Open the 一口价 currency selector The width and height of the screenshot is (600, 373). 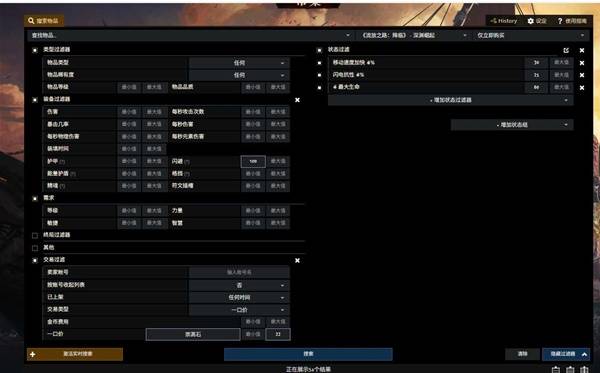pyautogui.click(x=193, y=334)
